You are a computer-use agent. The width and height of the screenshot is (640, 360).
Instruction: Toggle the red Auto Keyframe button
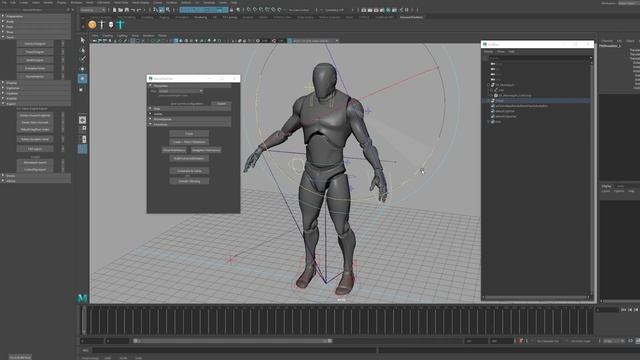[521, 341]
